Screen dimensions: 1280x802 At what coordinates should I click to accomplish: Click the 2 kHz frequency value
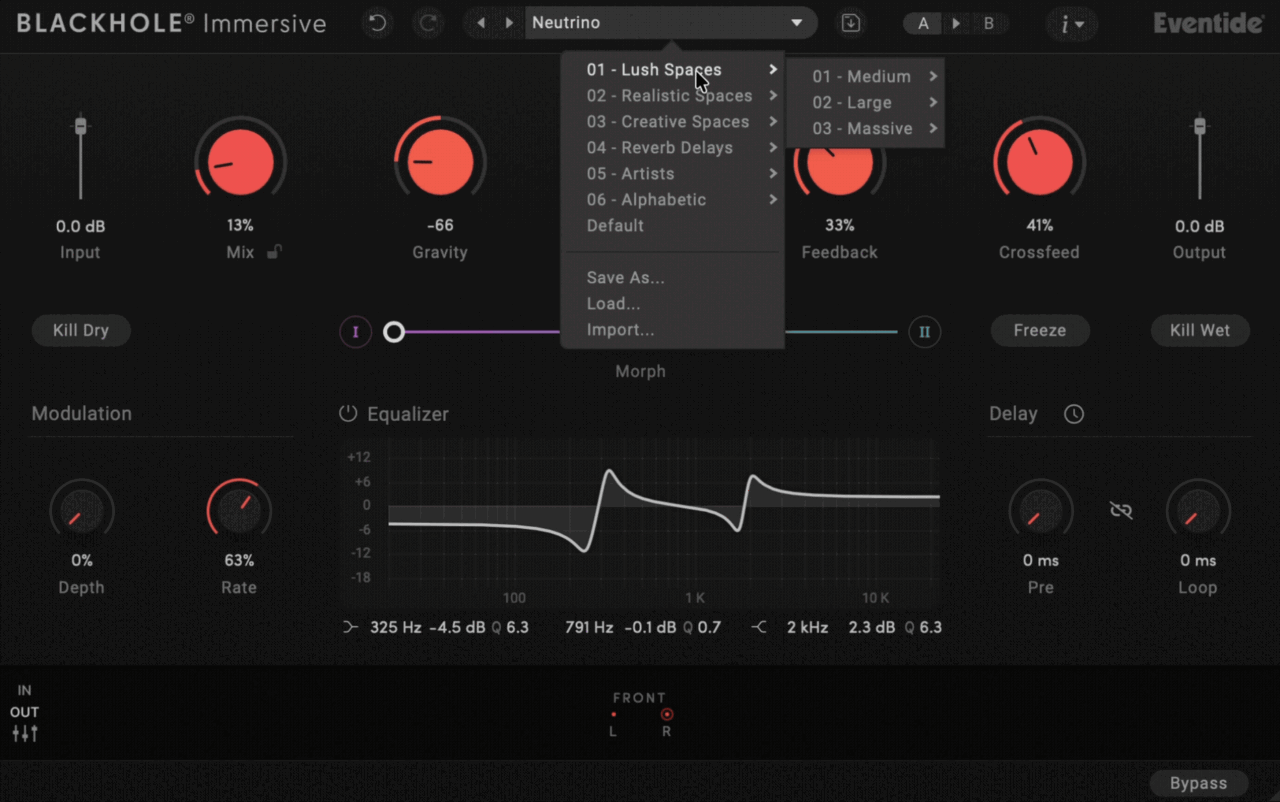tap(807, 628)
